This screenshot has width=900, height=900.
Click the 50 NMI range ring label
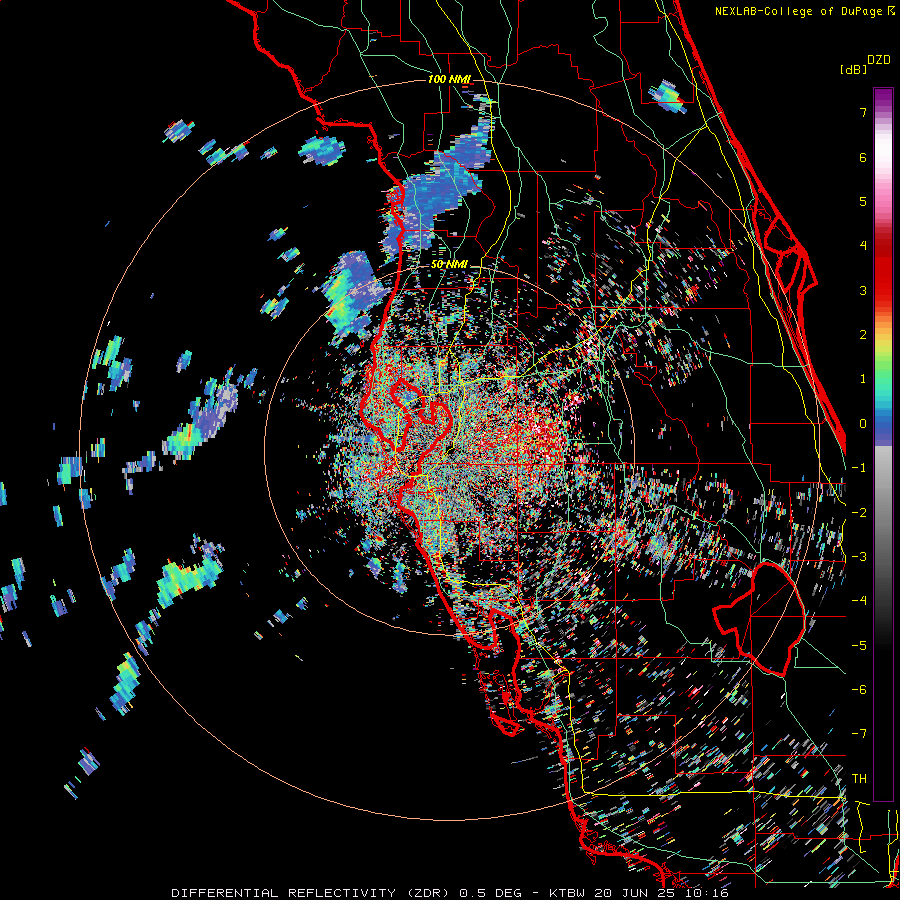coord(449,265)
